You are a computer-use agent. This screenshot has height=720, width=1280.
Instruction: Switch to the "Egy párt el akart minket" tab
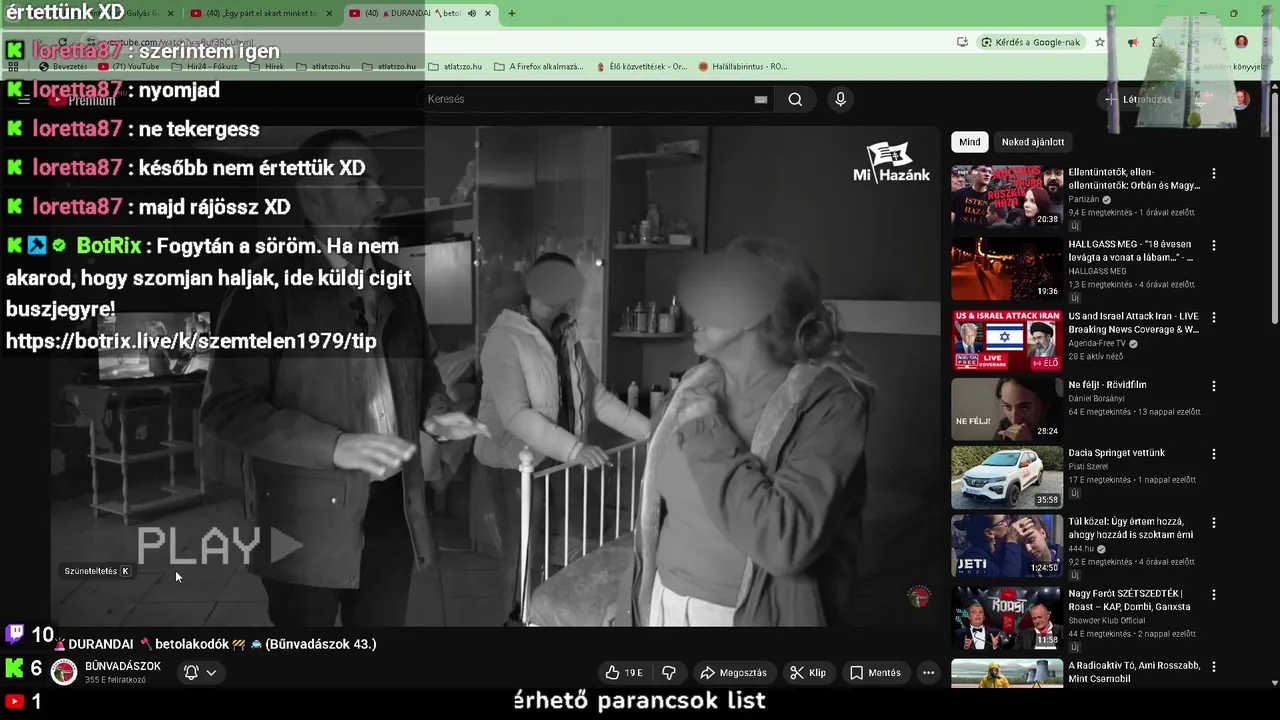[260, 13]
